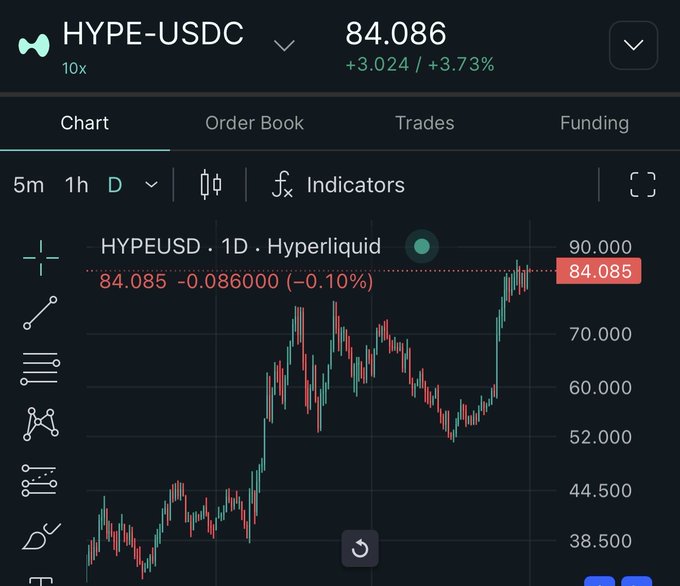Select the XABCD pattern tool
The image size is (680, 586).
[x=41, y=424]
